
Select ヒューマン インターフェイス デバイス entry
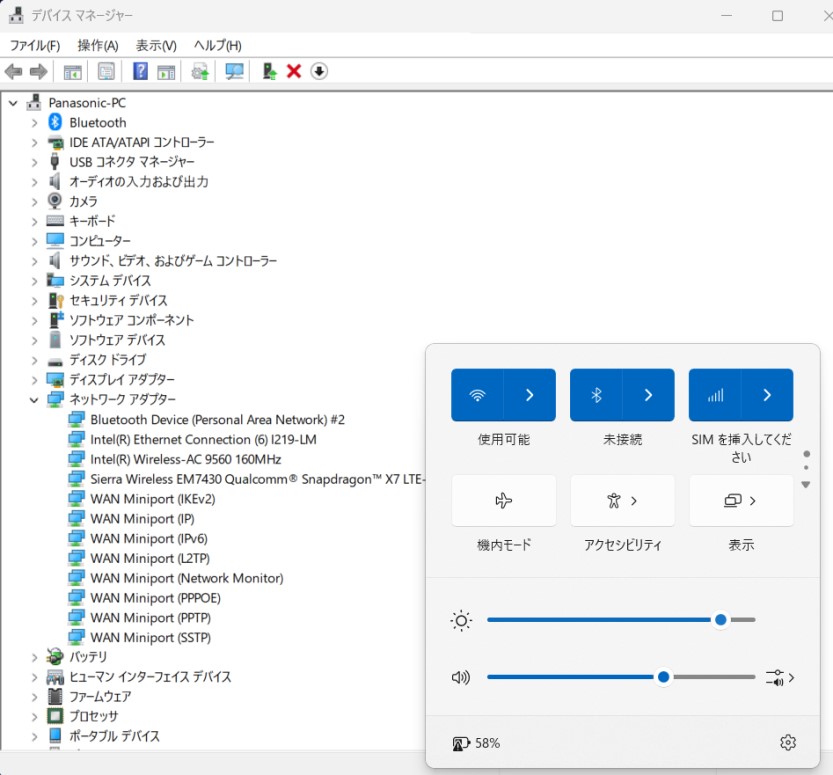pyautogui.click(x=150, y=677)
